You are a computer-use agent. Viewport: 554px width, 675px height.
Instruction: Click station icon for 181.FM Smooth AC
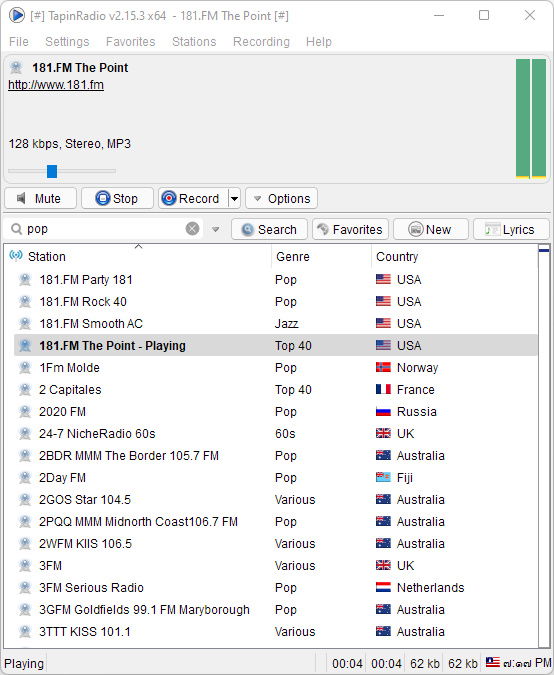pyautogui.click(x=25, y=324)
